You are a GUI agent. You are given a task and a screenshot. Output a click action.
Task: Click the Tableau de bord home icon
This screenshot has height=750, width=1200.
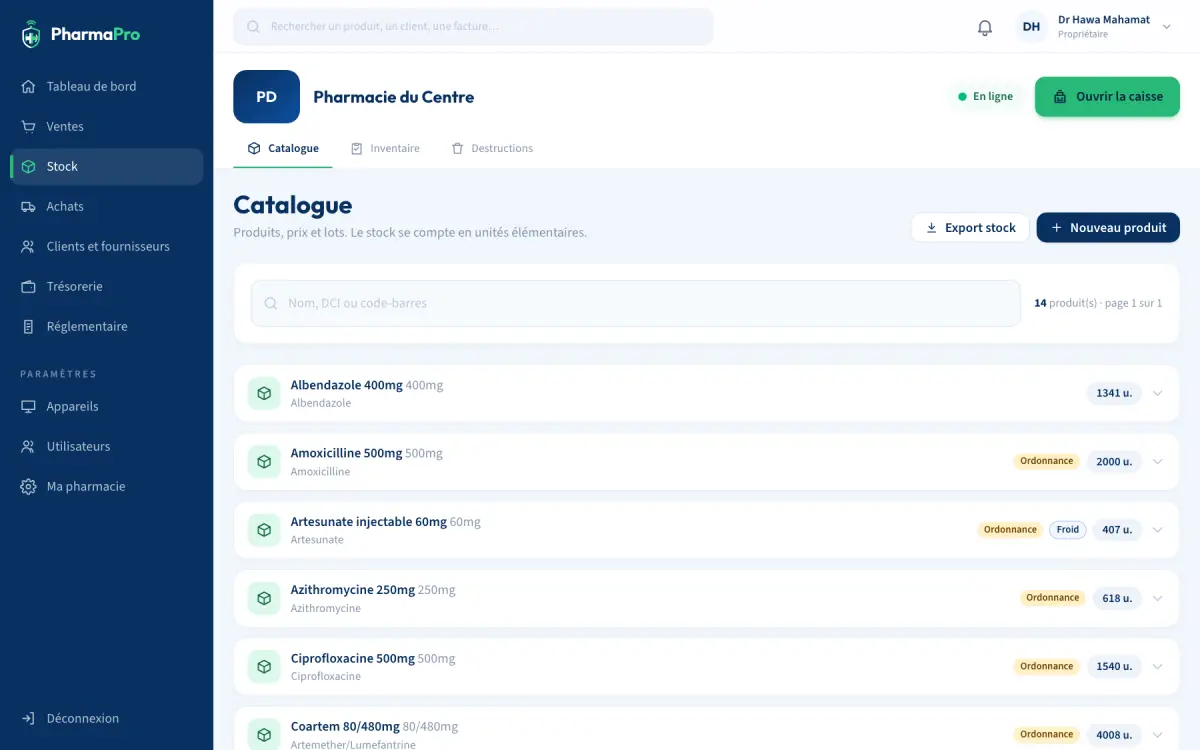pyautogui.click(x=29, y=86)
